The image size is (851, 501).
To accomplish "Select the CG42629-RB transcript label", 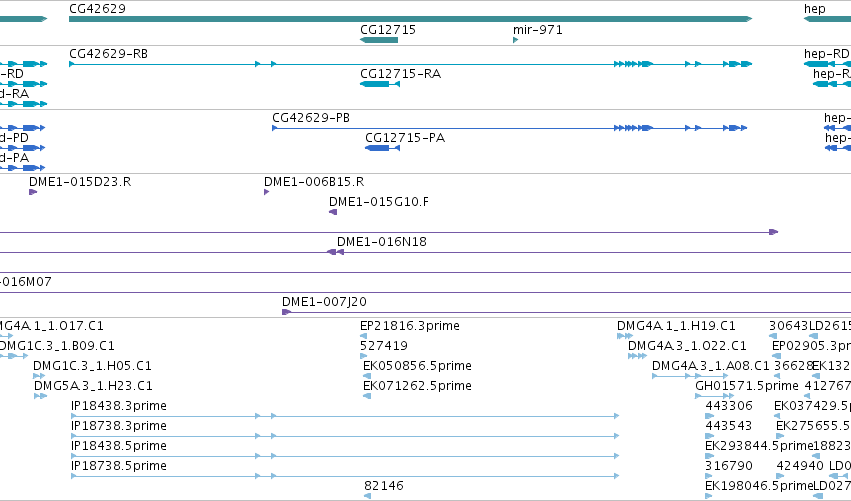I will click(x=109, y=53).
